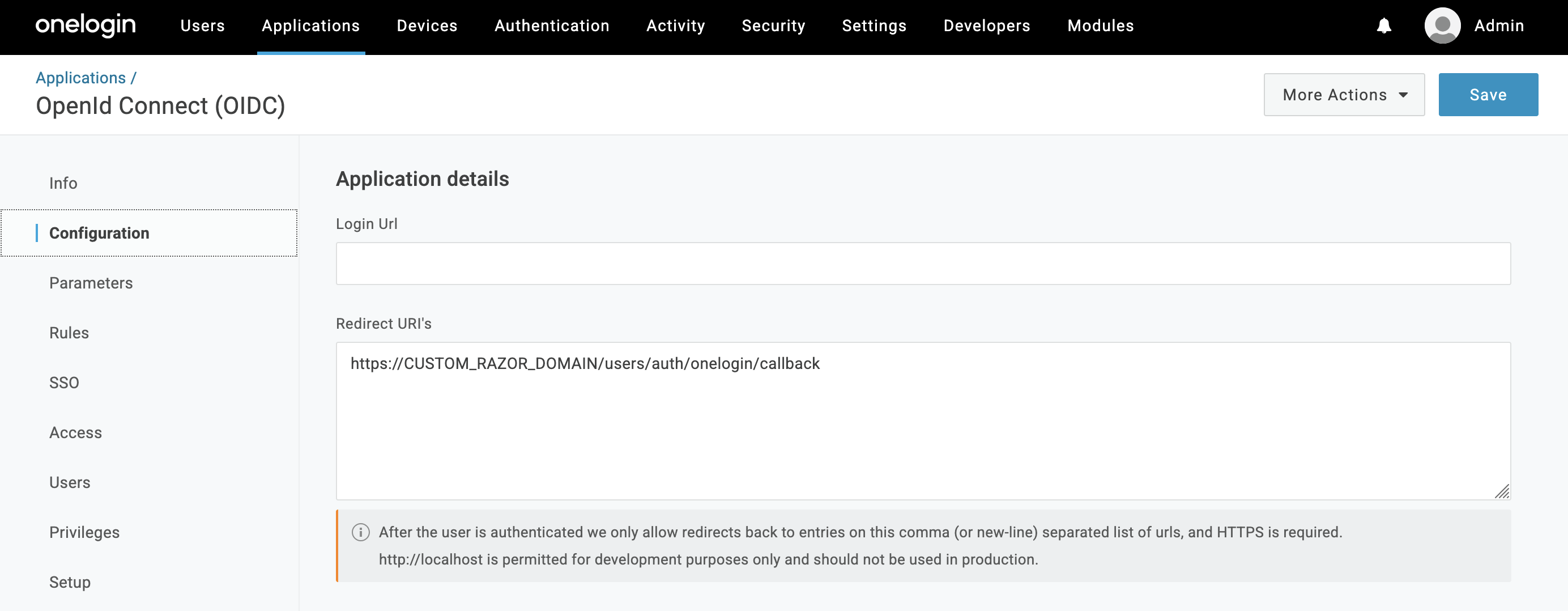
Task: Open the Privileges sidebar tab
Action: tap(84, 532)
